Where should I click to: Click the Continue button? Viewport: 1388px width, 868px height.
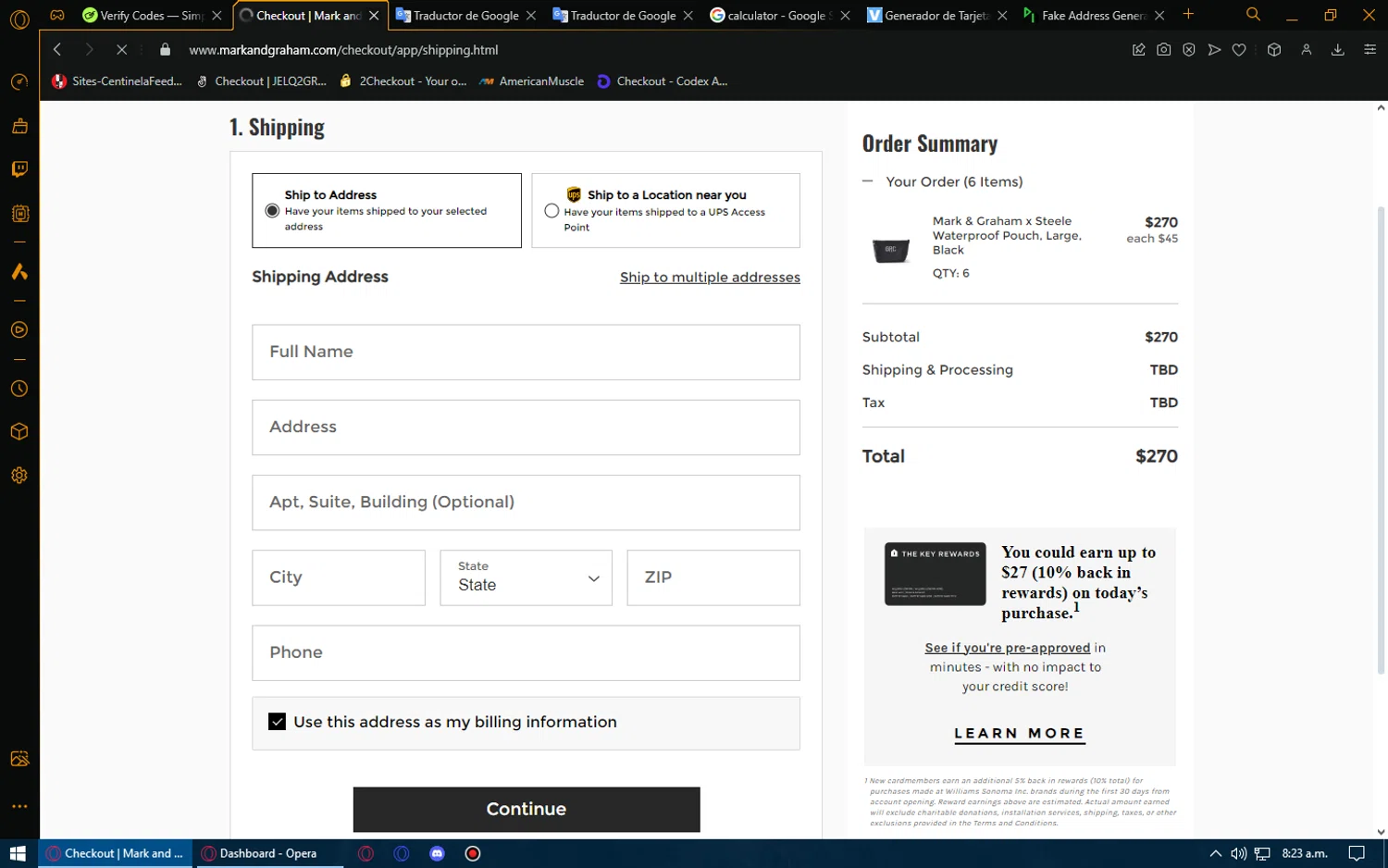pyautogui.click(x=526, y=810)
